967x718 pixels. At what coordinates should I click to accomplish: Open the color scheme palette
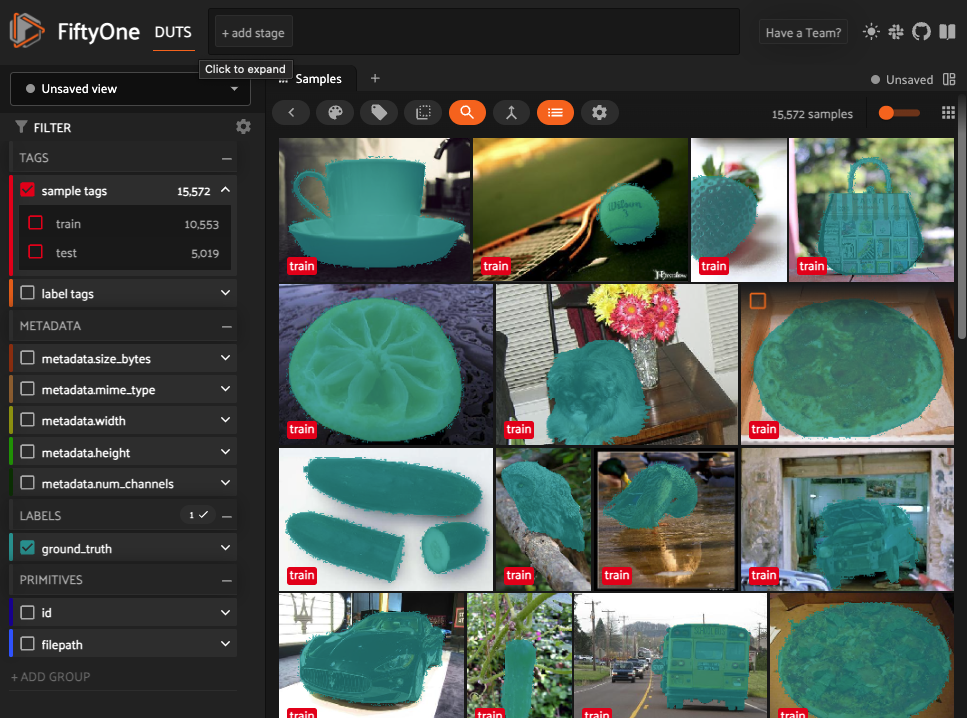[x=335, y=112]
